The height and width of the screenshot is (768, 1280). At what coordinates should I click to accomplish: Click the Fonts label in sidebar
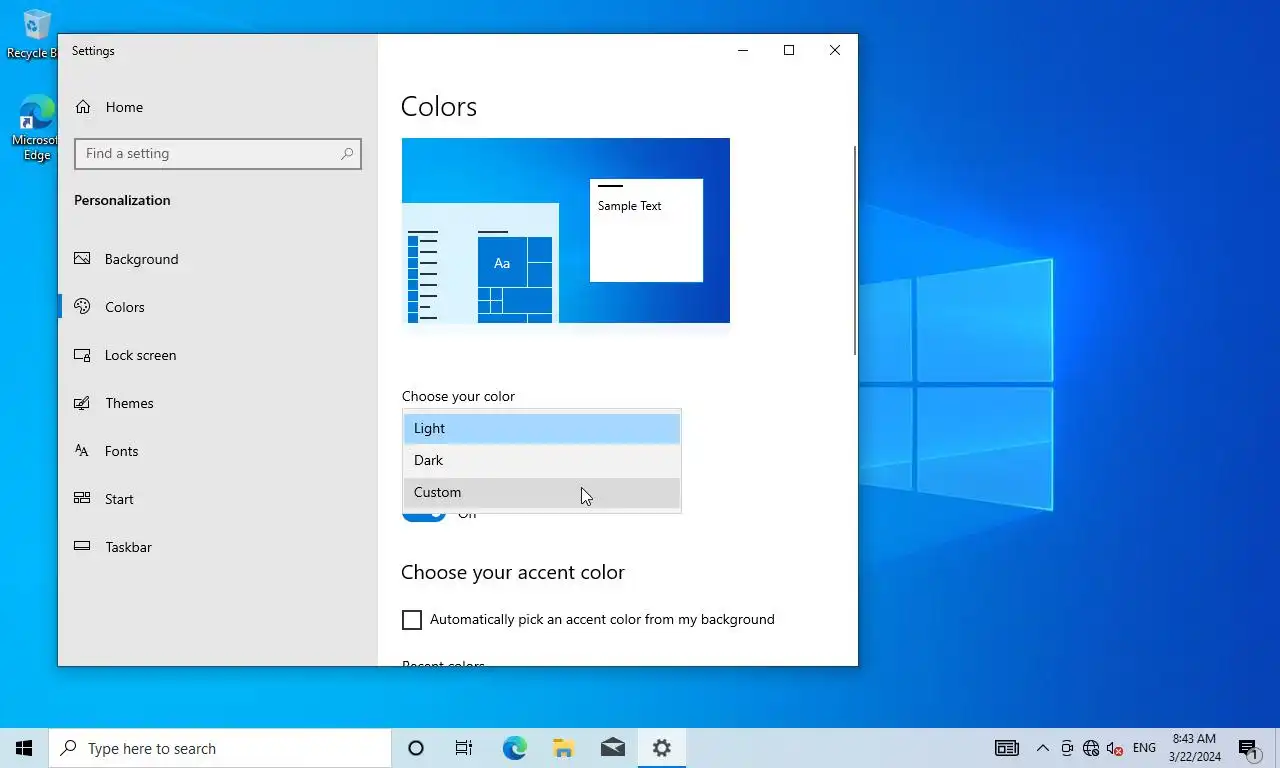(x=122, y=451)
